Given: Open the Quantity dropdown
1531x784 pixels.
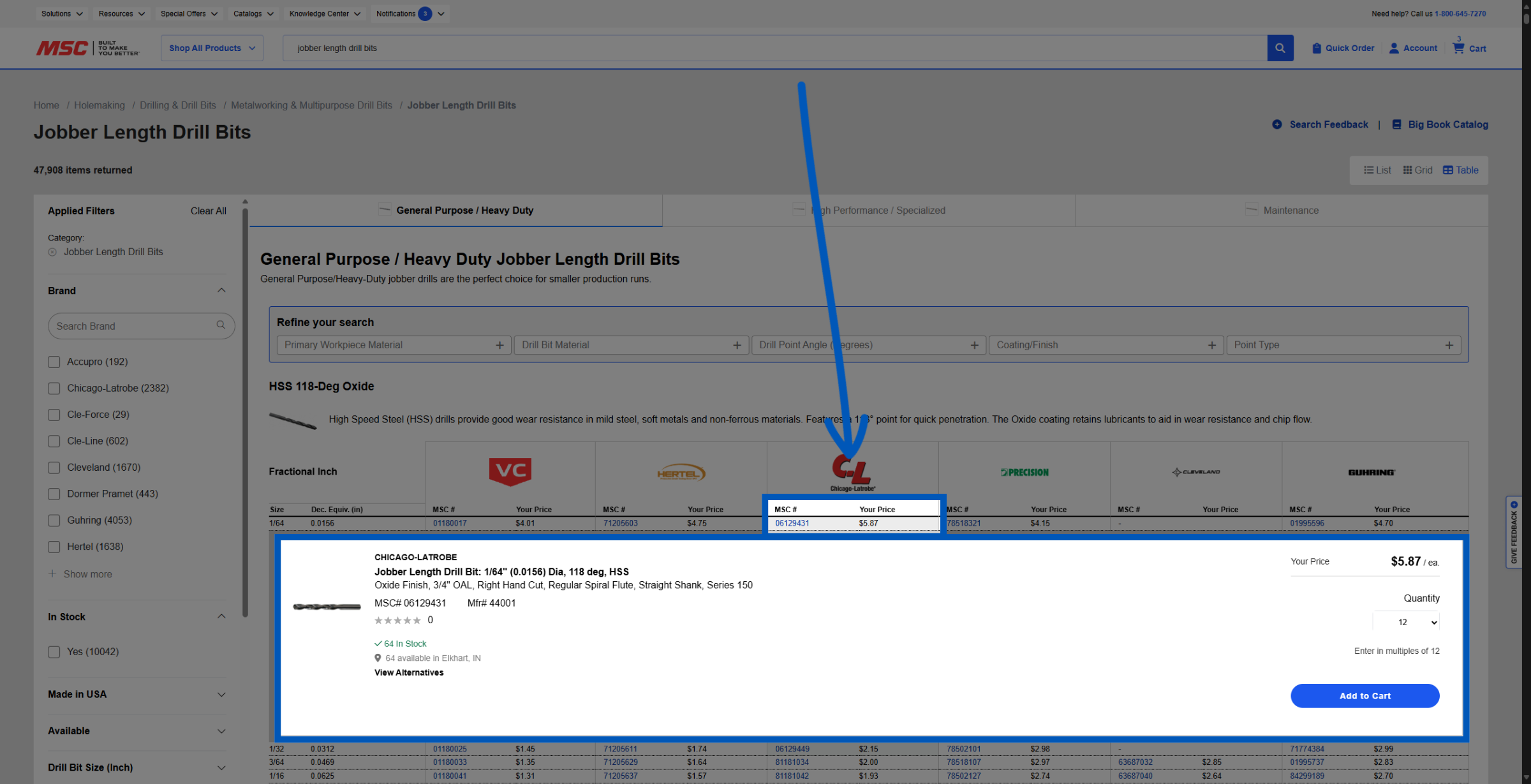Looking at the screenshot, I should 1406,622.
